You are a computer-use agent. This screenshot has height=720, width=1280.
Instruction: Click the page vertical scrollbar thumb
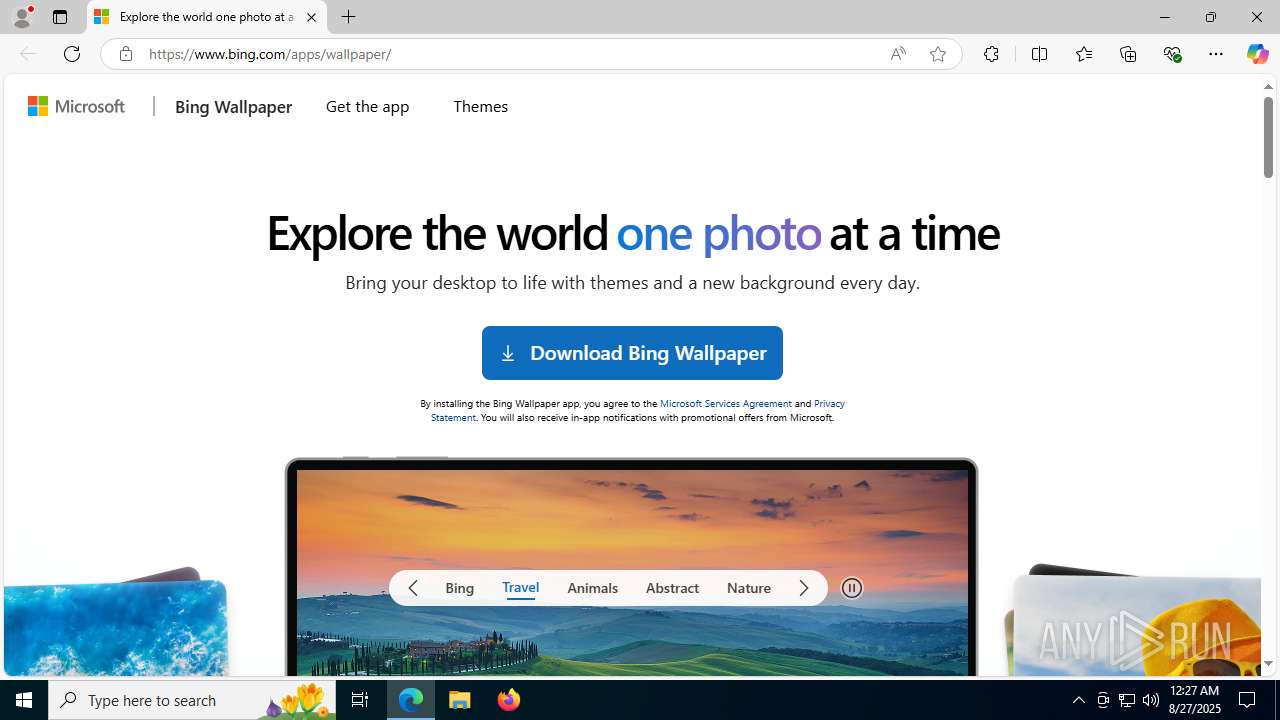(1268, 137)
